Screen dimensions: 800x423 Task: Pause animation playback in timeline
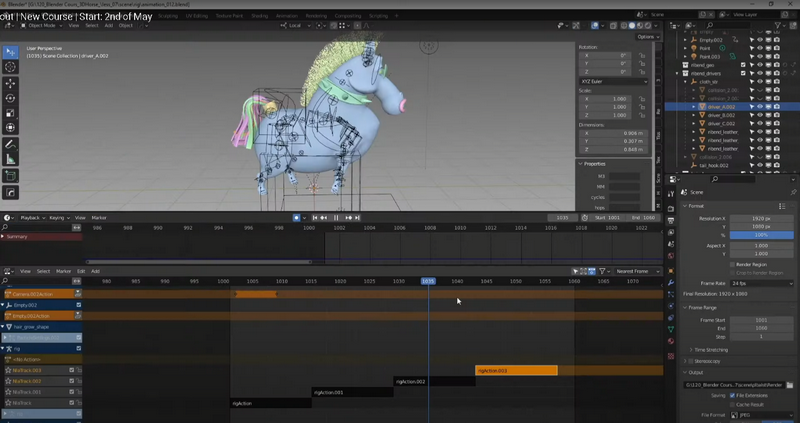point(336,218)
